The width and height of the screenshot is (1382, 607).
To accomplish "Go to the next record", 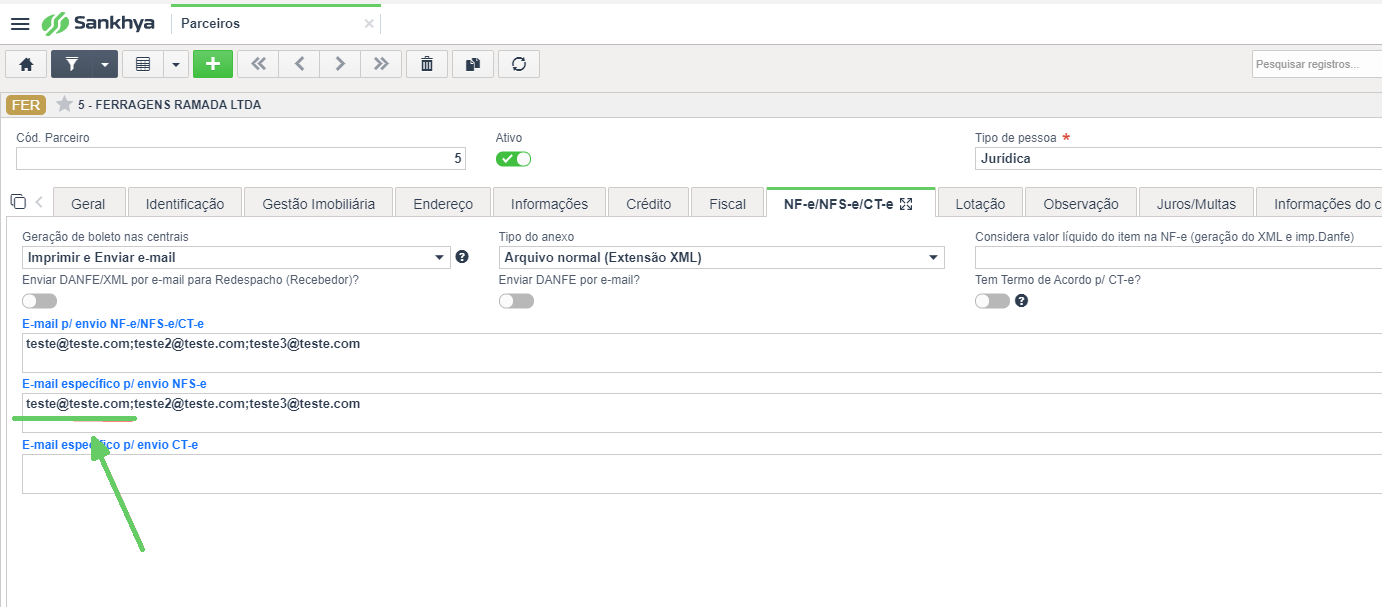I will (x=340, y=64).
